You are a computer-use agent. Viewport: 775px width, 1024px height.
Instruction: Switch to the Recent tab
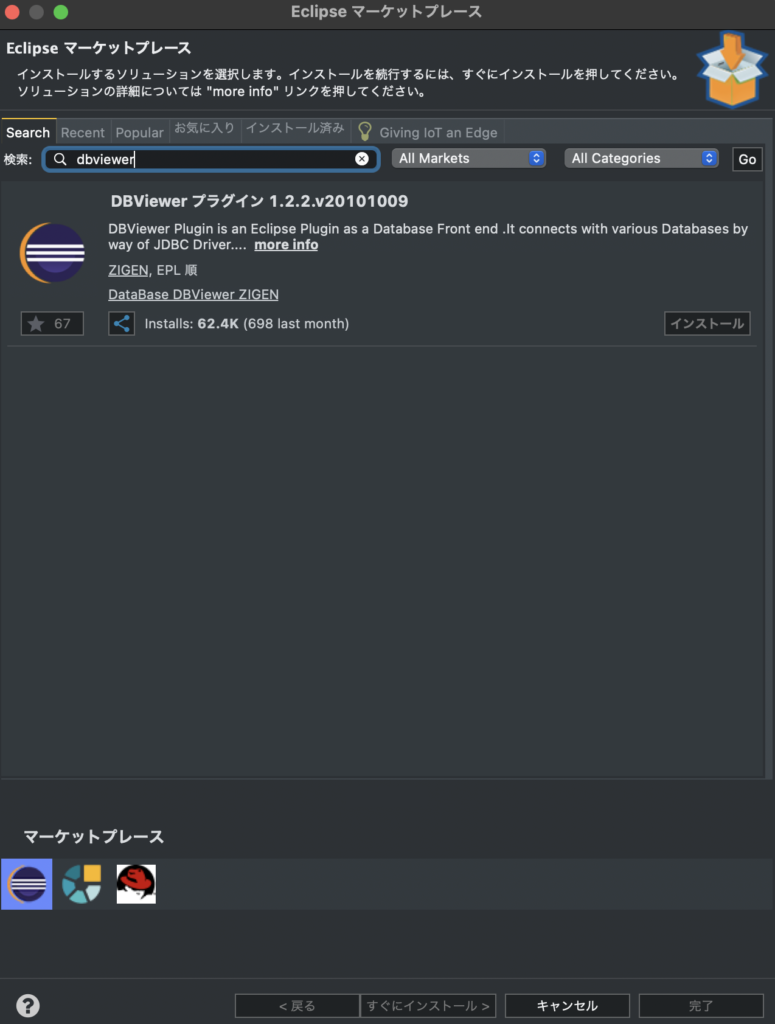point(82,132)
